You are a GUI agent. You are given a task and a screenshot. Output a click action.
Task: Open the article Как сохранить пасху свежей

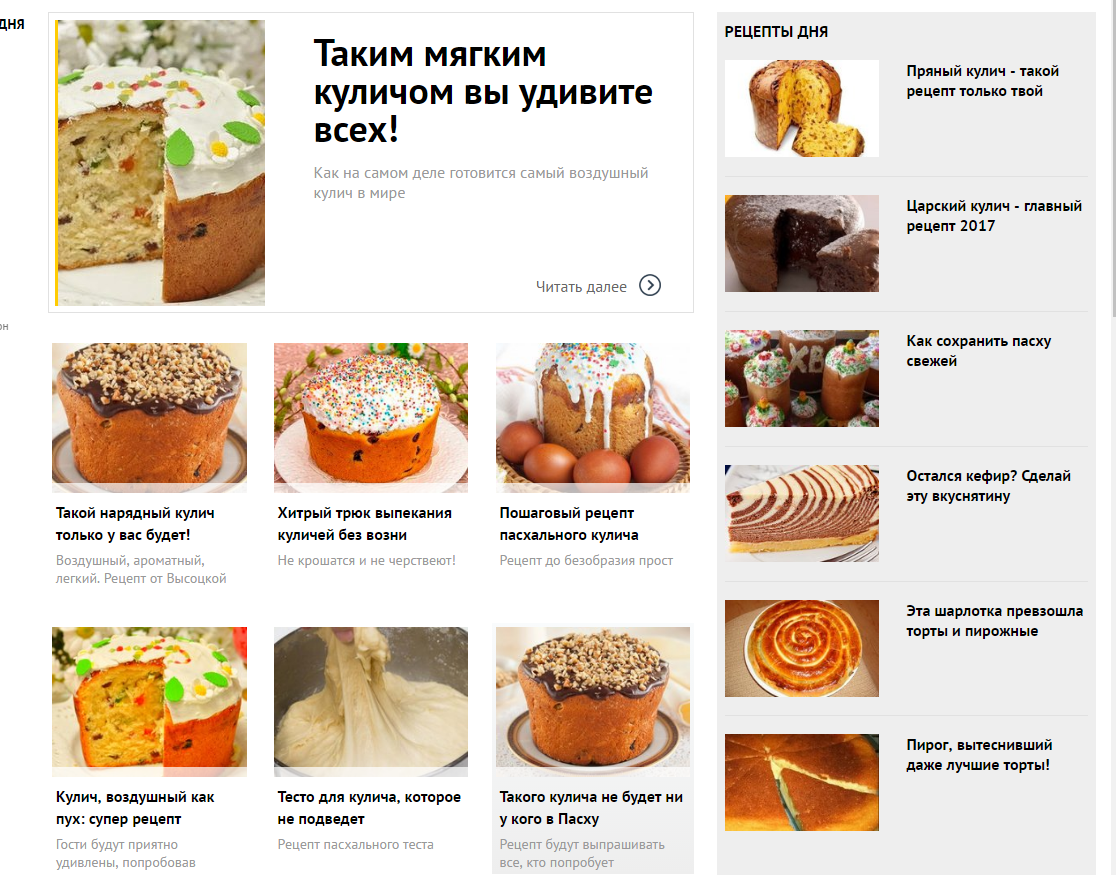pos(979,351)
